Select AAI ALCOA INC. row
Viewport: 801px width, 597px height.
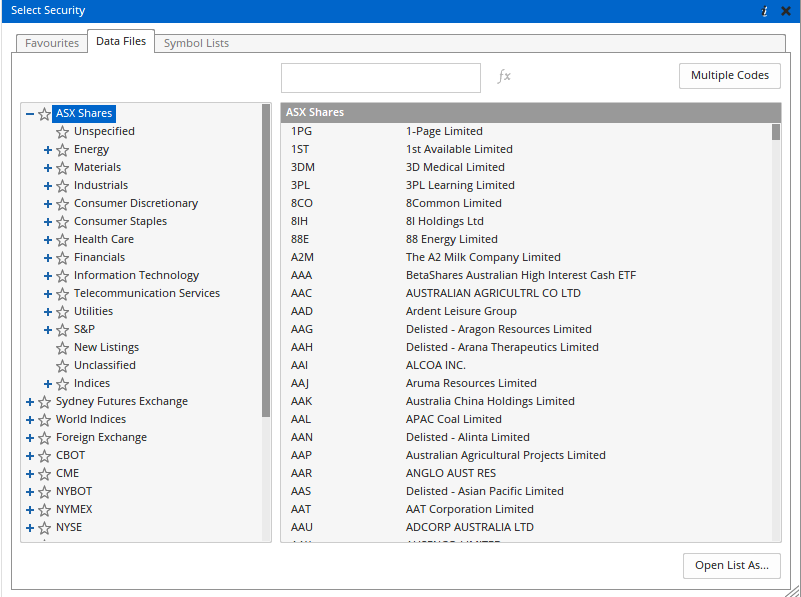526,365
